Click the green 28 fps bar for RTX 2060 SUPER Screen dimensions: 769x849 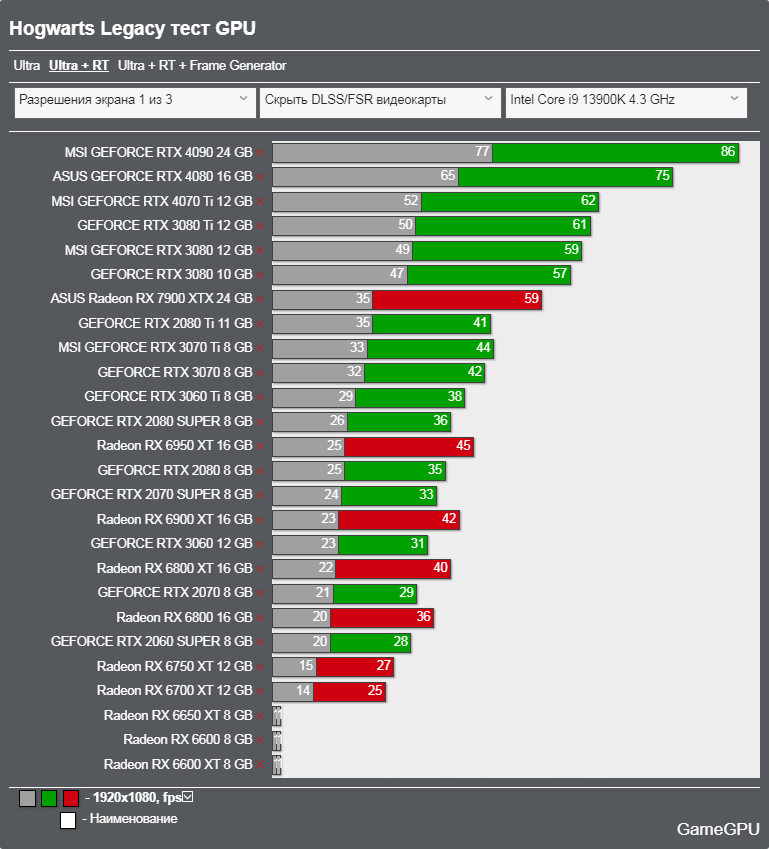[x=370, y=642]
